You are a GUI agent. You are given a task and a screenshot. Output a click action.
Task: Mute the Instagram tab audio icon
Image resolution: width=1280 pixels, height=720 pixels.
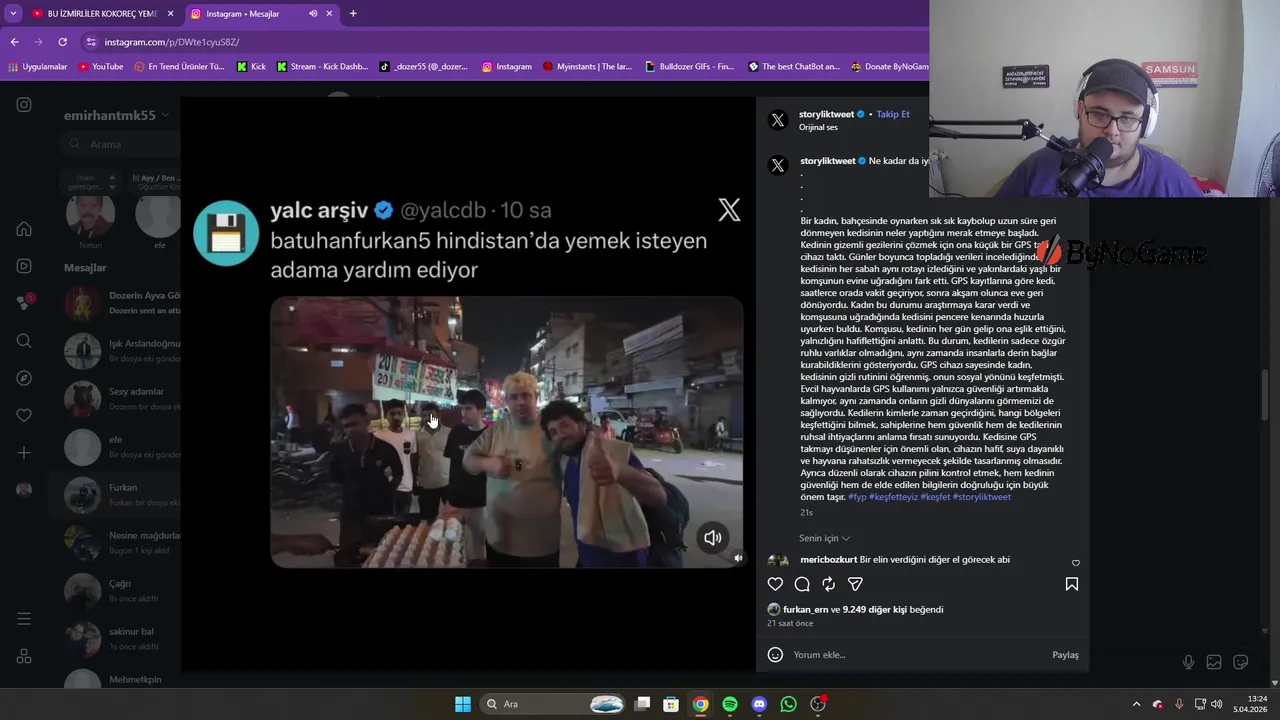[x=313, y=14]
